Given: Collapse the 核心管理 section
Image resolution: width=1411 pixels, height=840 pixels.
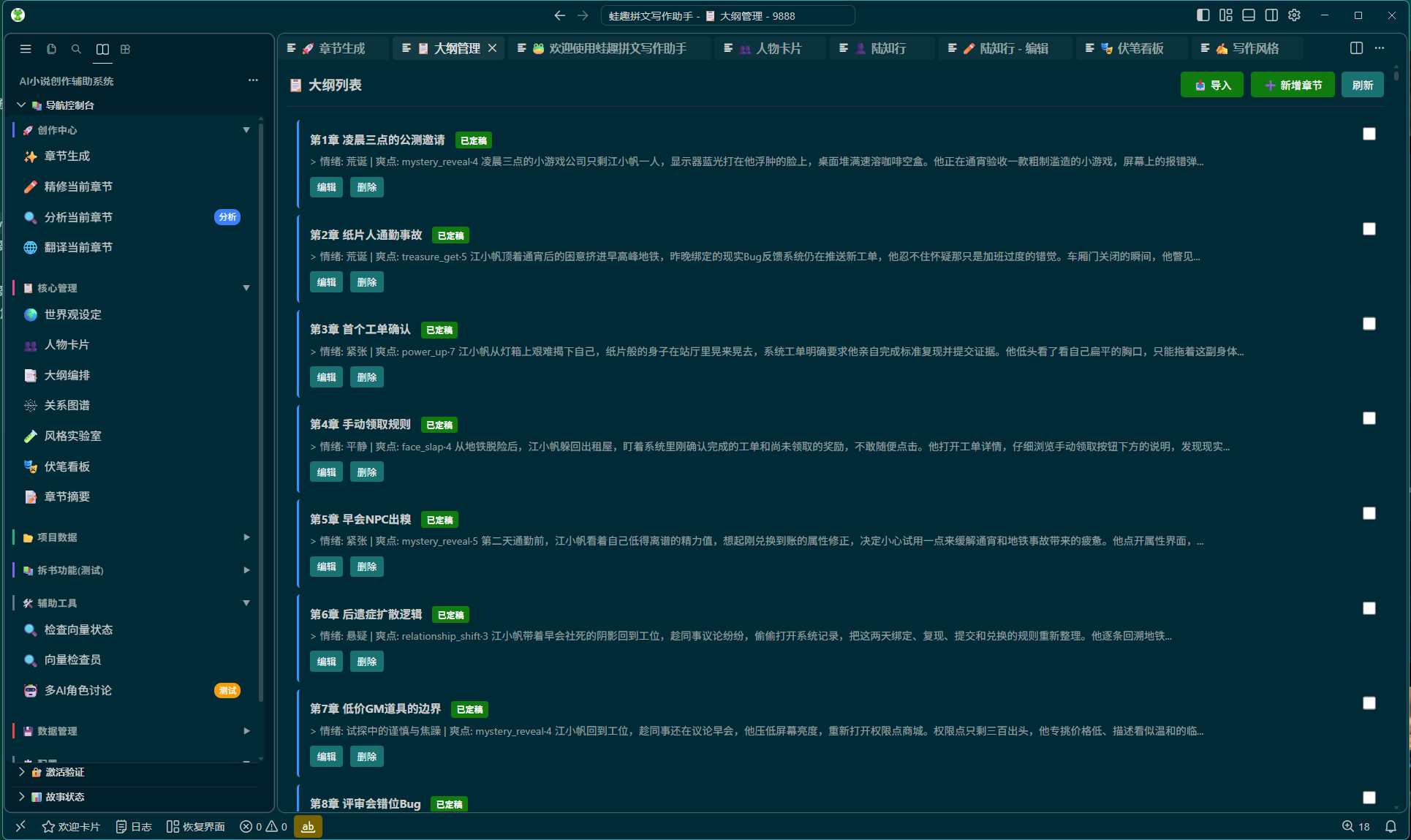Looking at the screenshot, I should (132, 288).
